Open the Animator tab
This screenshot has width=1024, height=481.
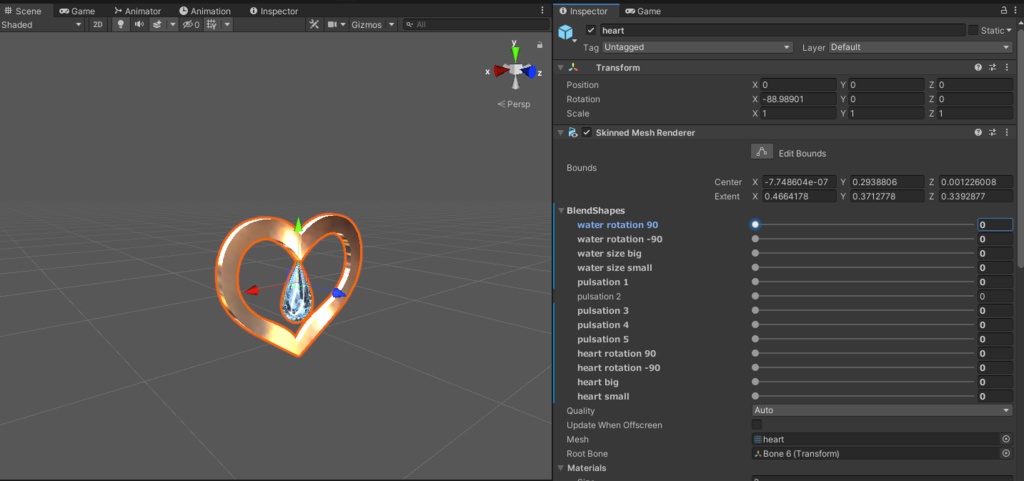point(137,11)
